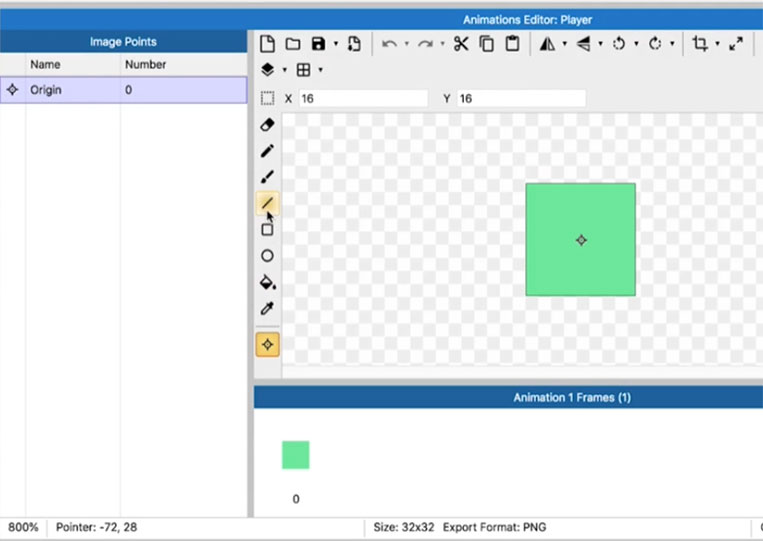Flip the image vertically

(583, 44)
